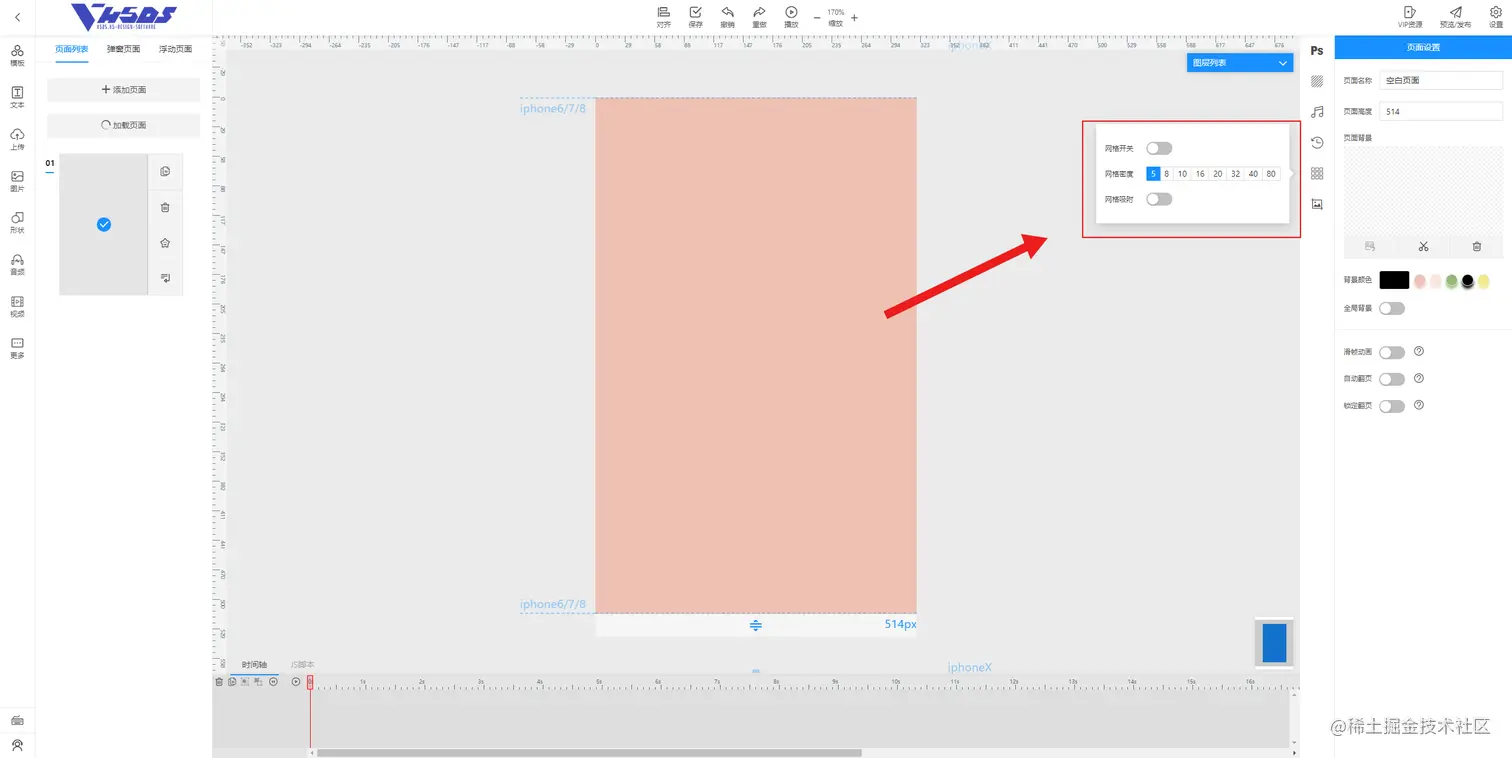This screenshot has height=758, width=1512.
Task: Open the 更多 more panel
Action: (17, 348)
